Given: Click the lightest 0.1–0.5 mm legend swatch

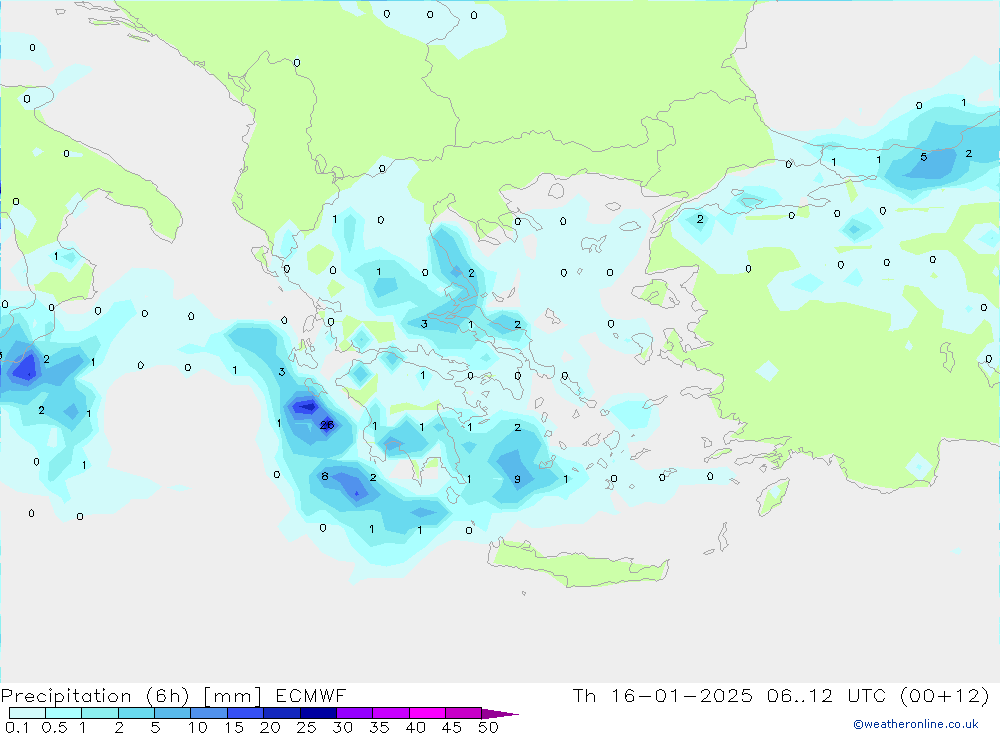Looking at the screenshot, I should (x=27, y=713).
